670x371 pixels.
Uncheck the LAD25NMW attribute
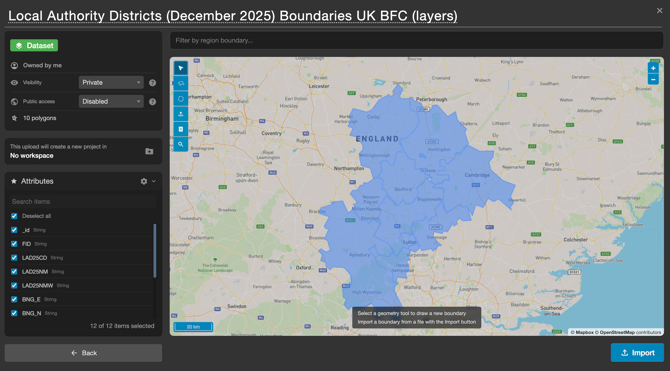click(14, 286)
